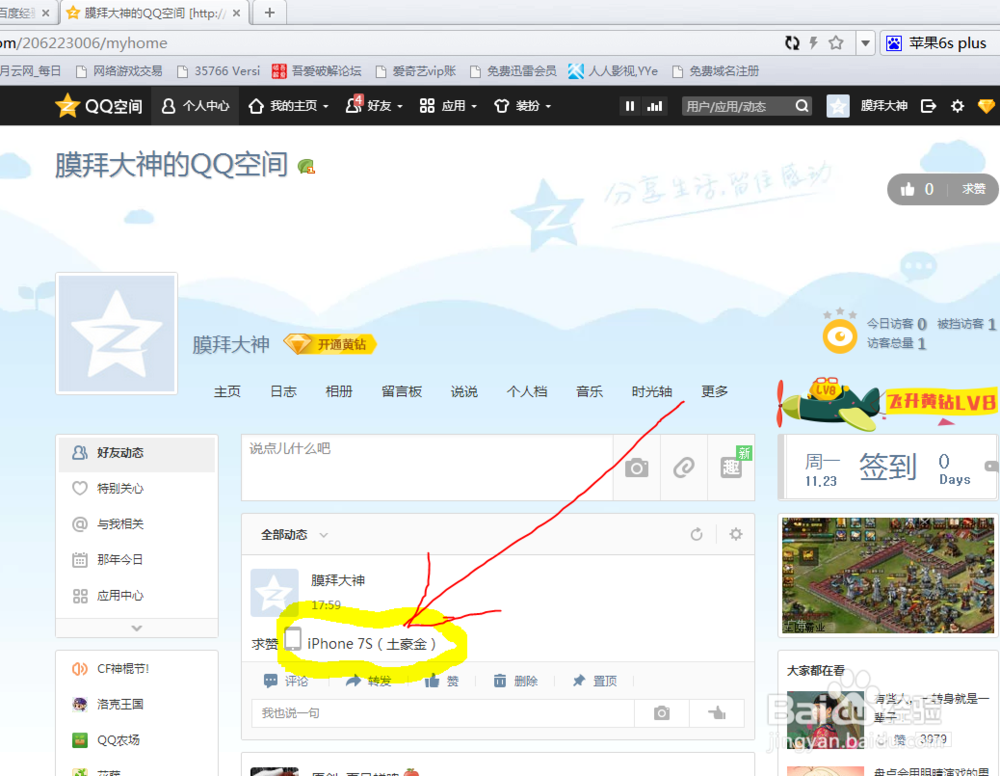Click the 我也说一句 comment field

(443, 713)
